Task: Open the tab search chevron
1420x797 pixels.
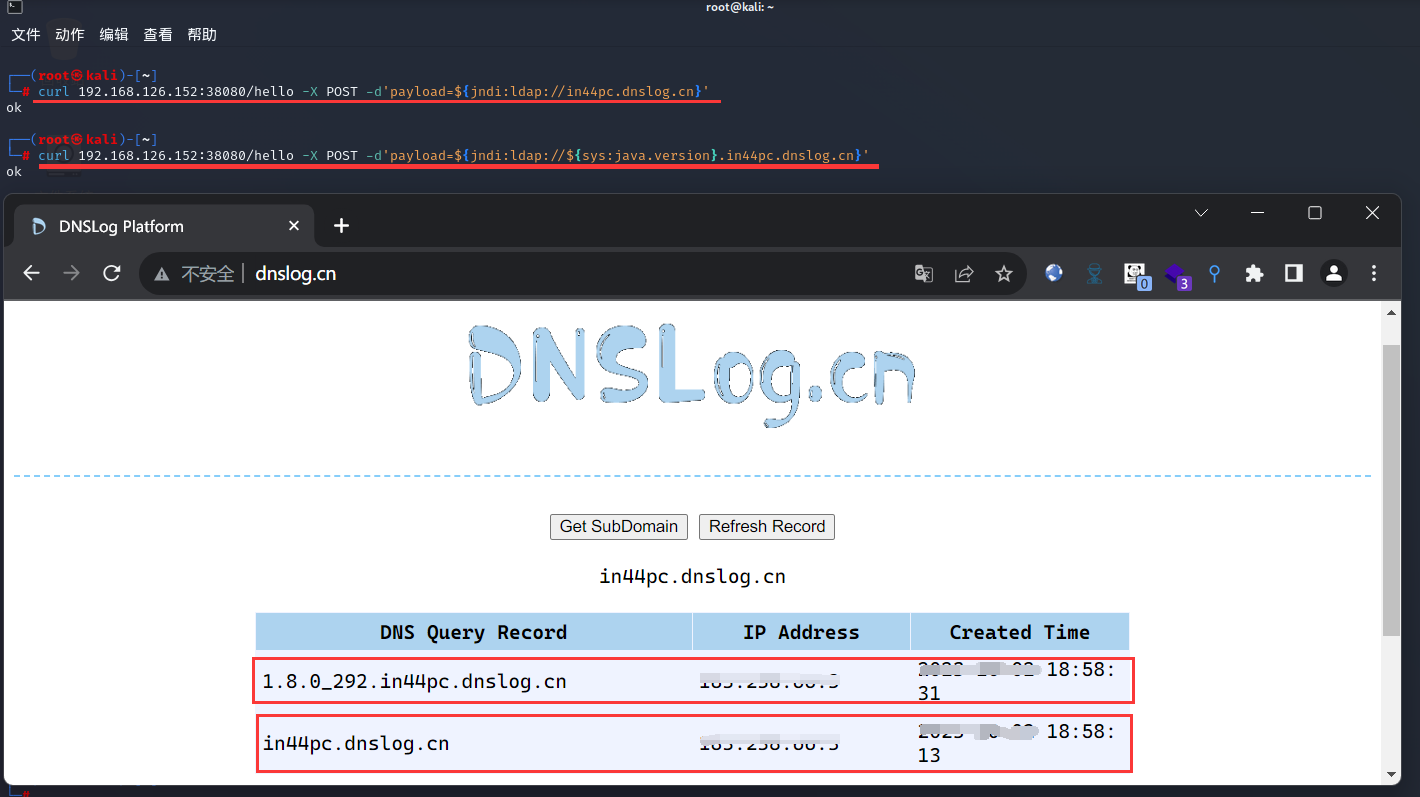Action: [x=1202, y=213]
